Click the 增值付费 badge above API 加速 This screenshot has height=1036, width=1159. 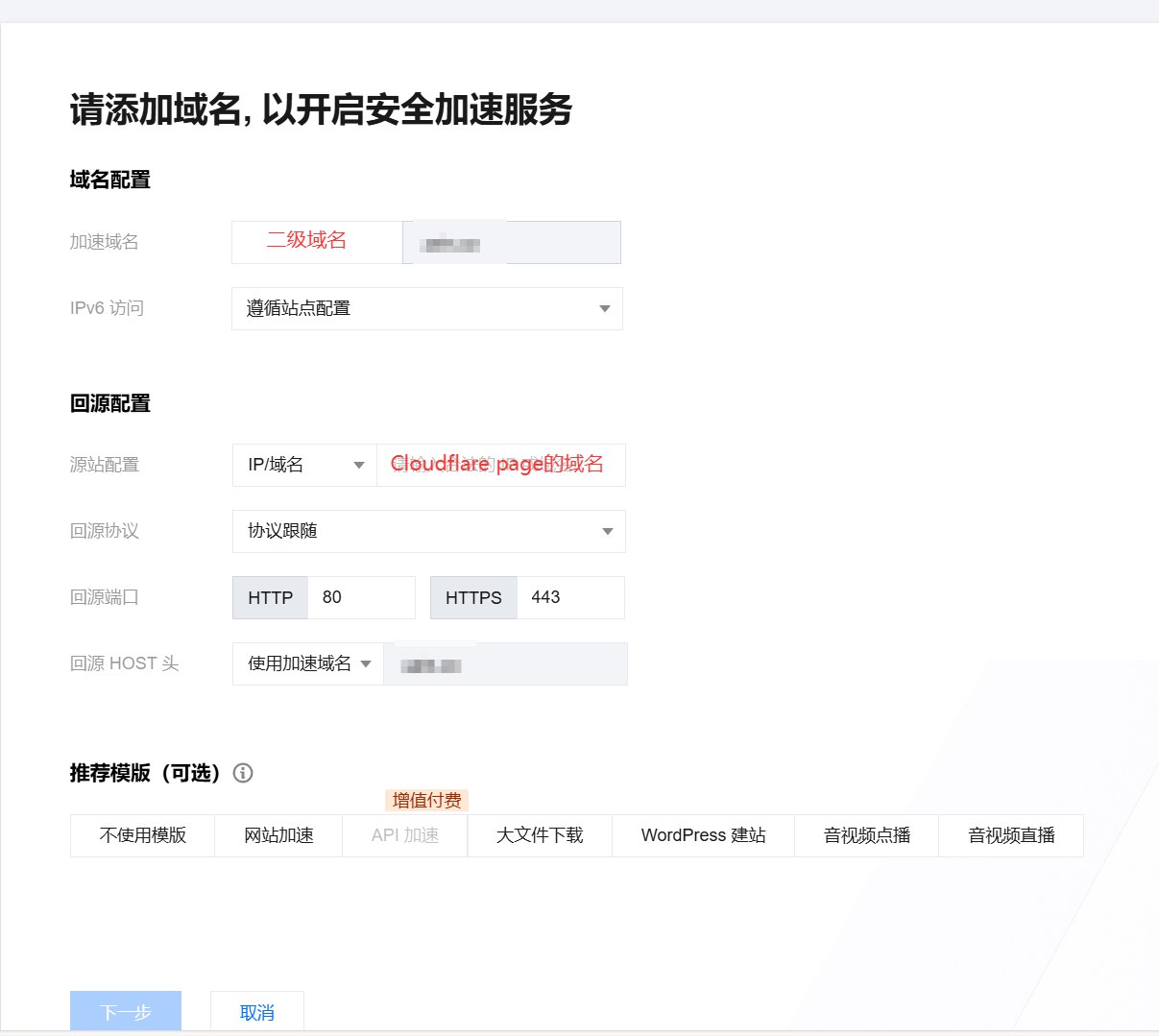click(x=426, y=800)
